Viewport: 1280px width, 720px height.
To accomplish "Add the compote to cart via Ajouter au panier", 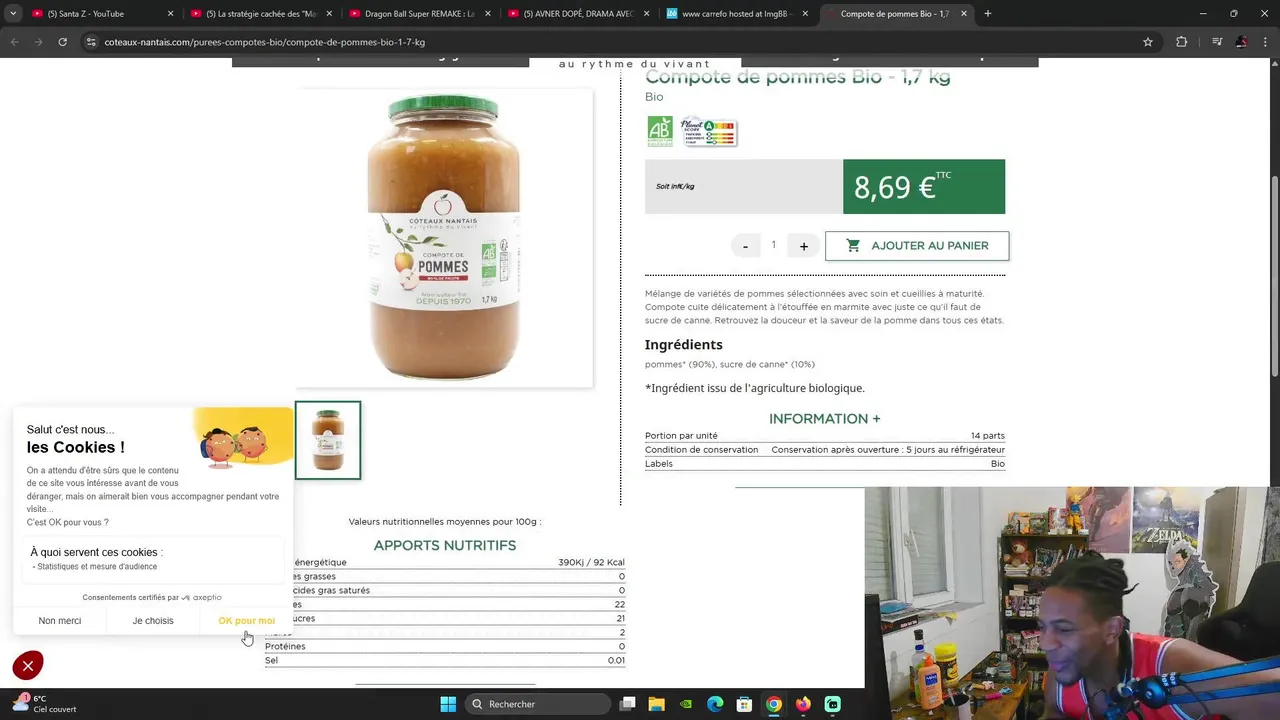I will 917,246.
